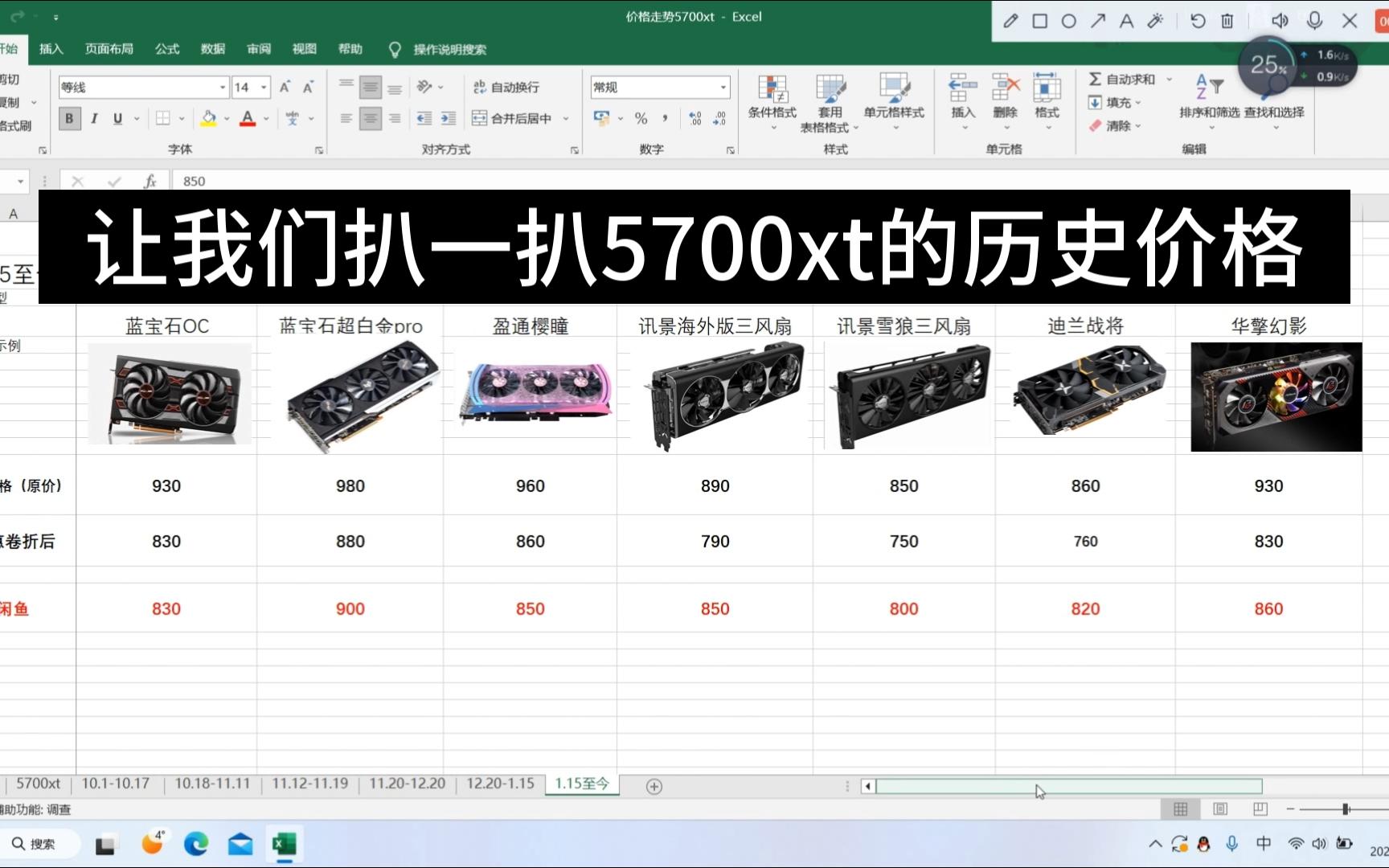Open text orientation options

pos(430,87)
